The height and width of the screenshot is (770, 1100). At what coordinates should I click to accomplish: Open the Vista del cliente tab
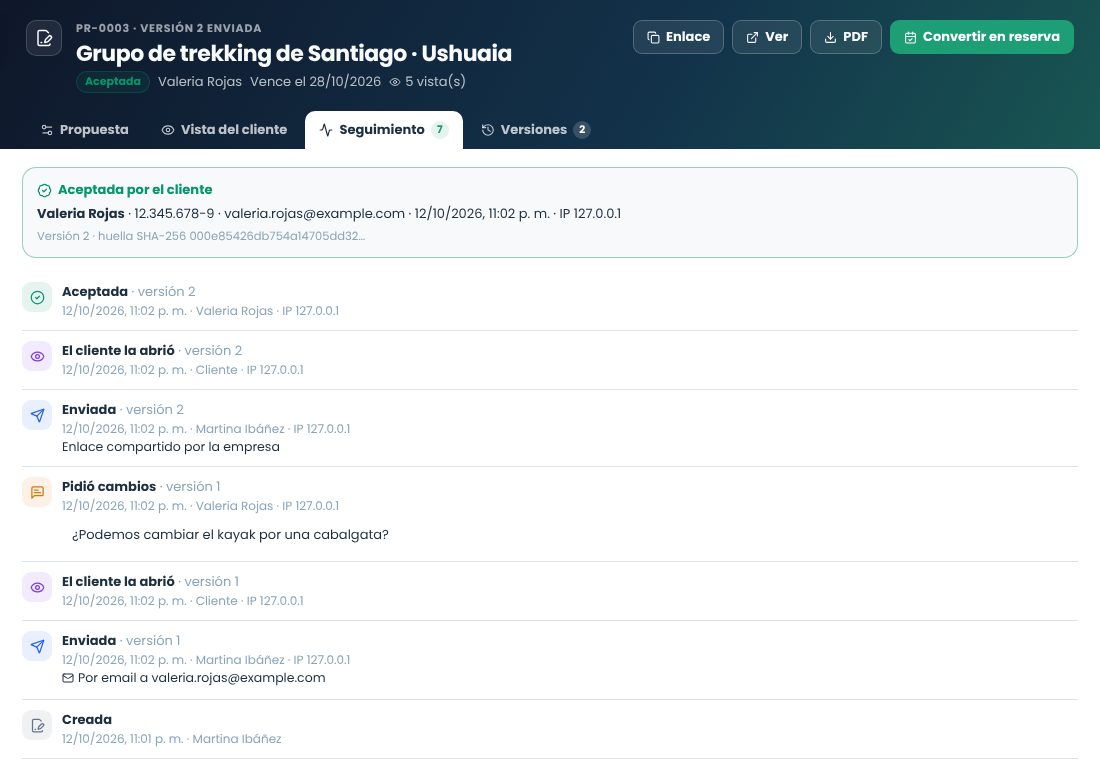224,130
